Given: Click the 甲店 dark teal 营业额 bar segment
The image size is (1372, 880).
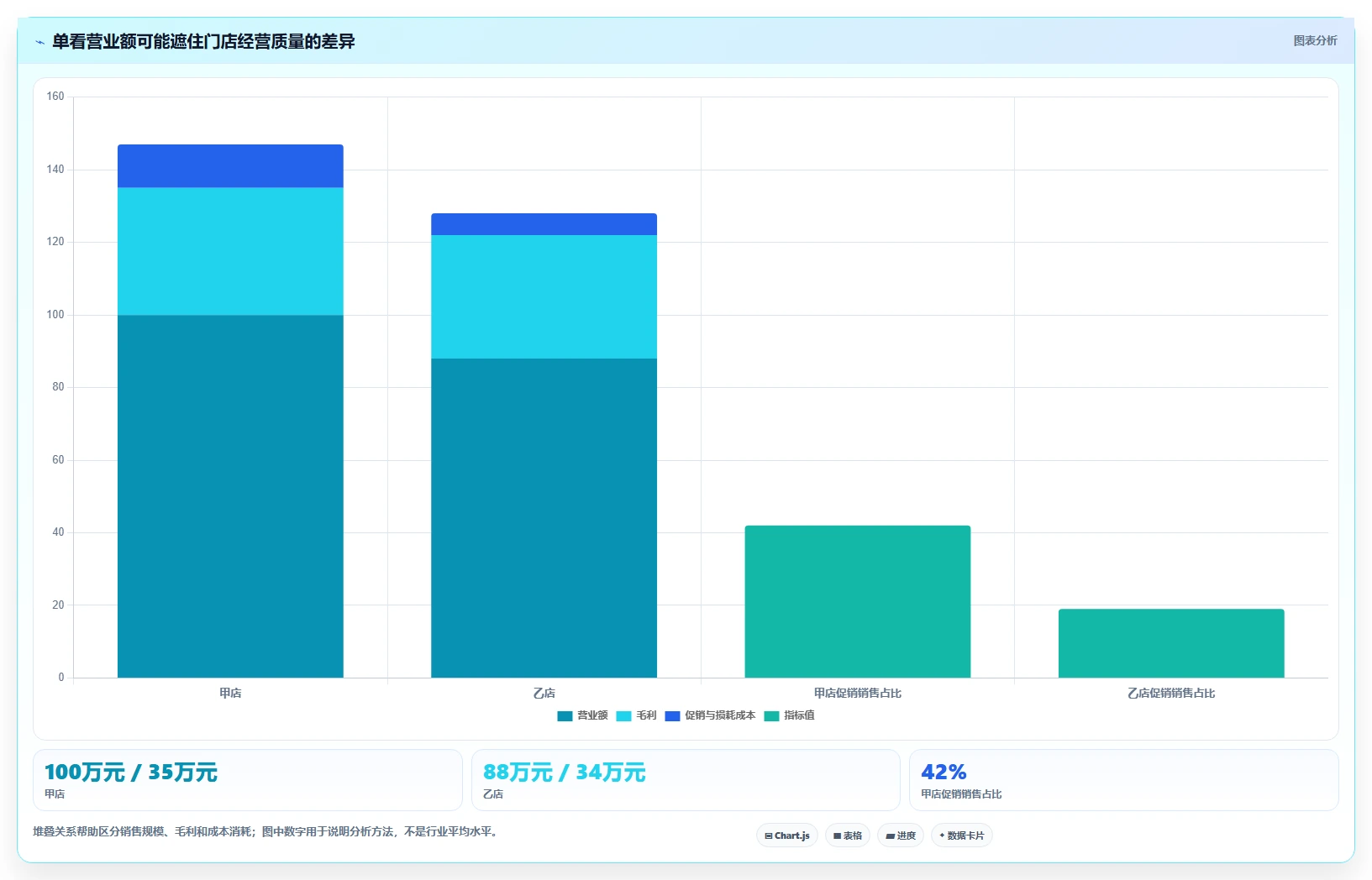Looking at the screenshot, I should click(x=230, y=496).
